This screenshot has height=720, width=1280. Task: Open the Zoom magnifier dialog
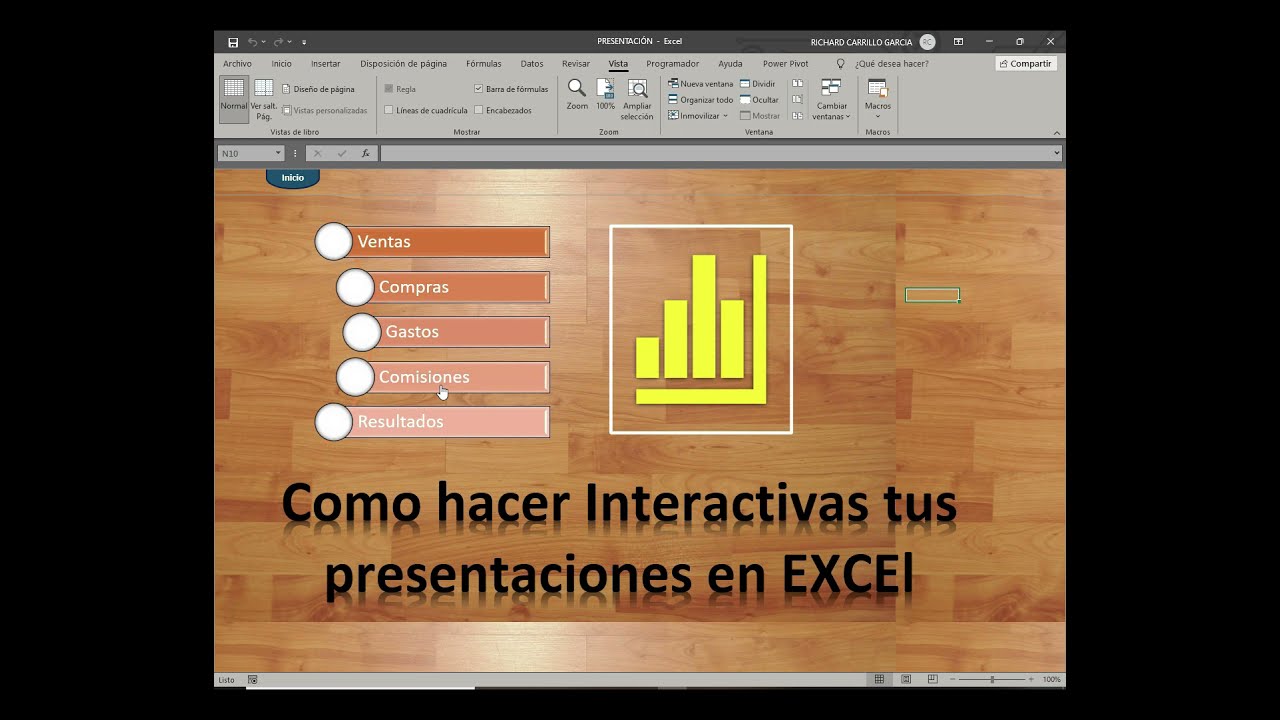pos(577,95)
